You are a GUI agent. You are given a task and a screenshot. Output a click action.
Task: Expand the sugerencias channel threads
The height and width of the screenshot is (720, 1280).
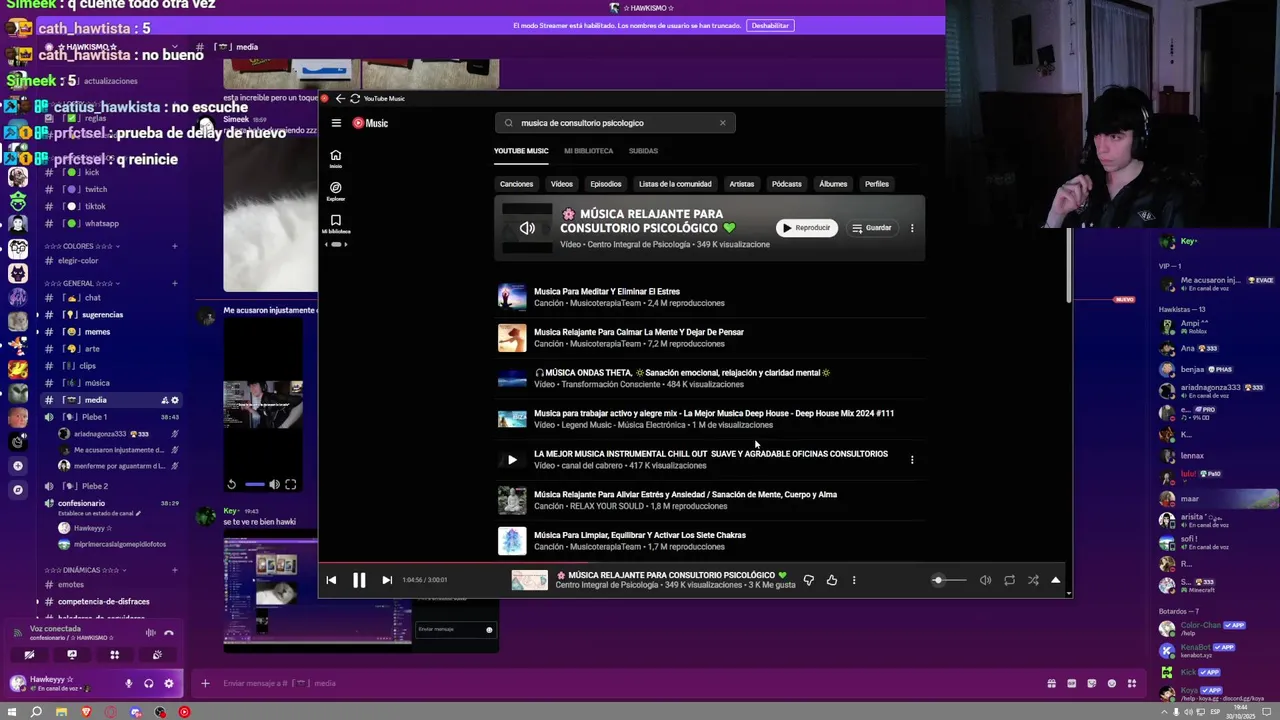38,315
